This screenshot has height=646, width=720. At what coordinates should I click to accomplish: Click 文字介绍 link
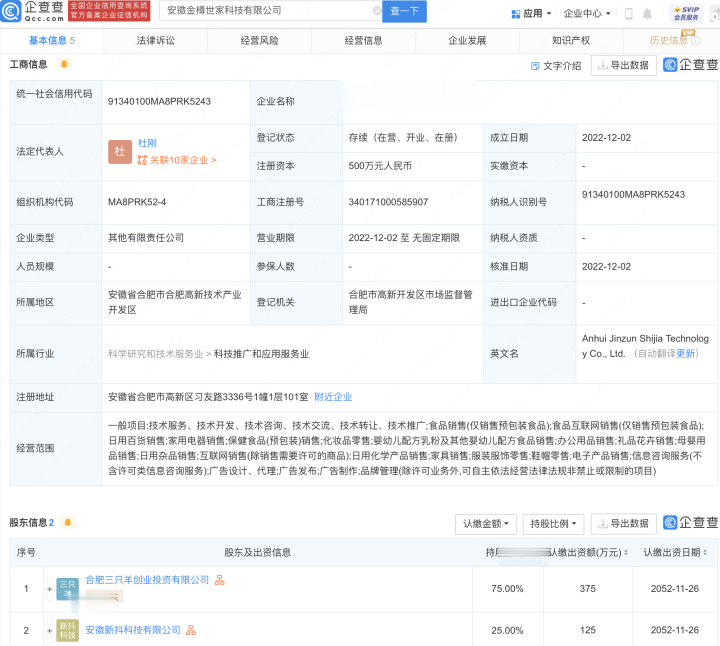pos(556,66)
